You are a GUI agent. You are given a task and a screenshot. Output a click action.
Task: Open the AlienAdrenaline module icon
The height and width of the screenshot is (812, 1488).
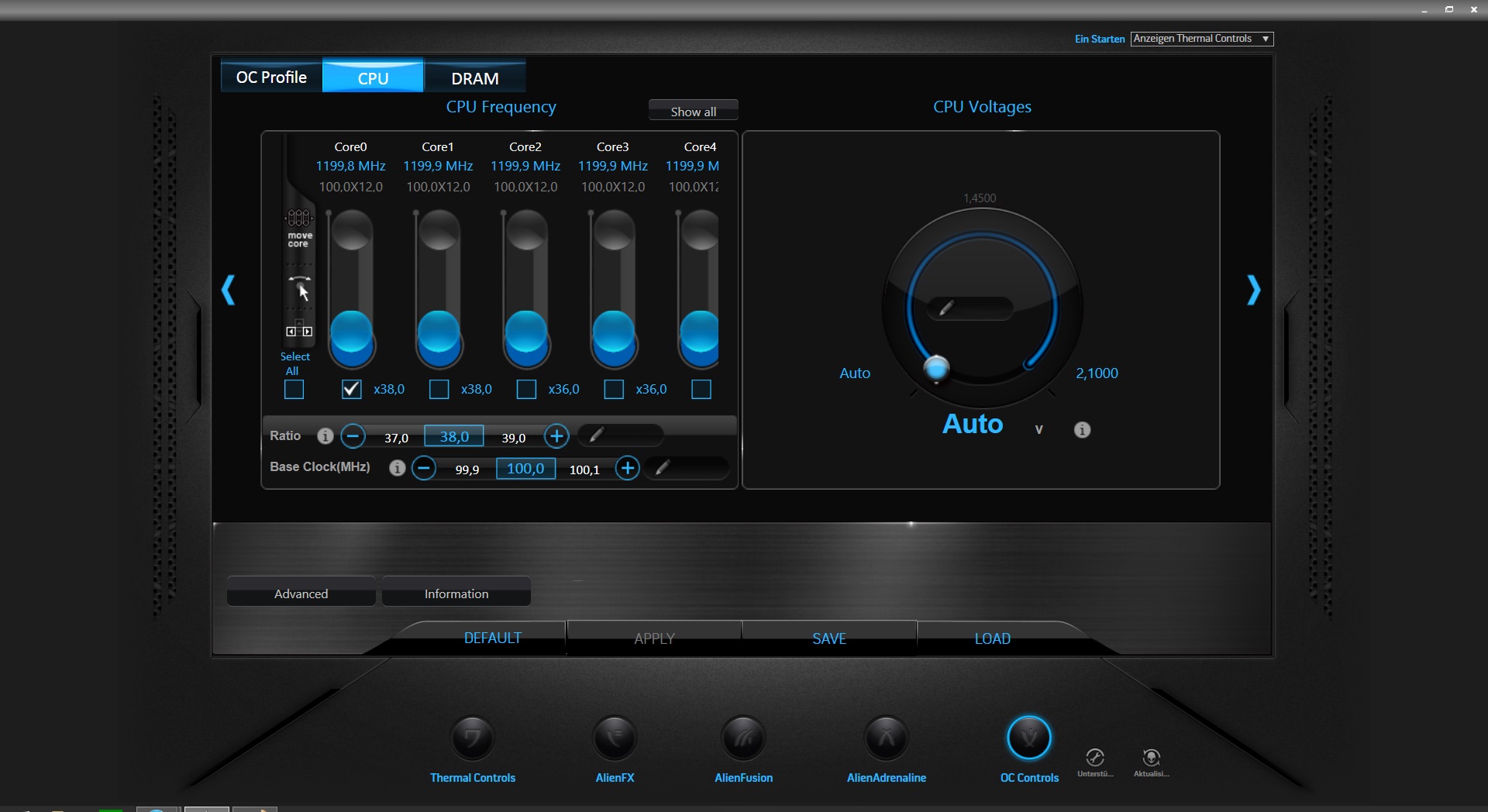click(887, 738)
